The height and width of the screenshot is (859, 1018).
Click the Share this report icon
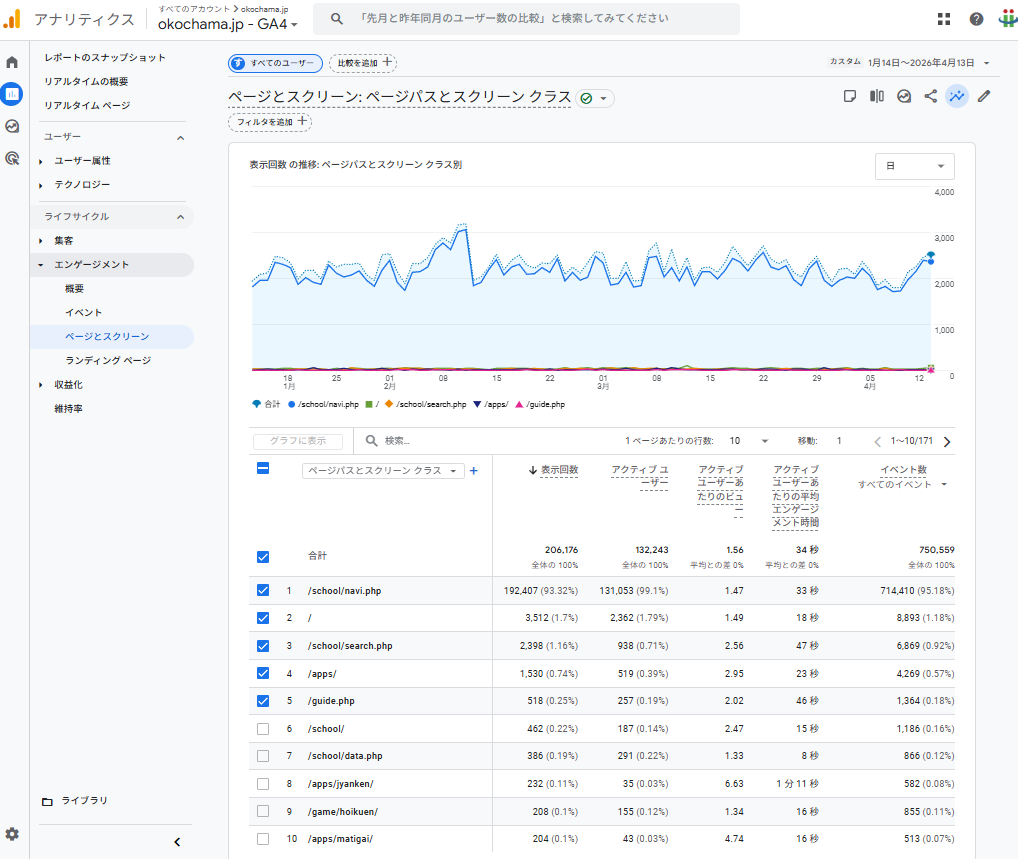[931, 97]
